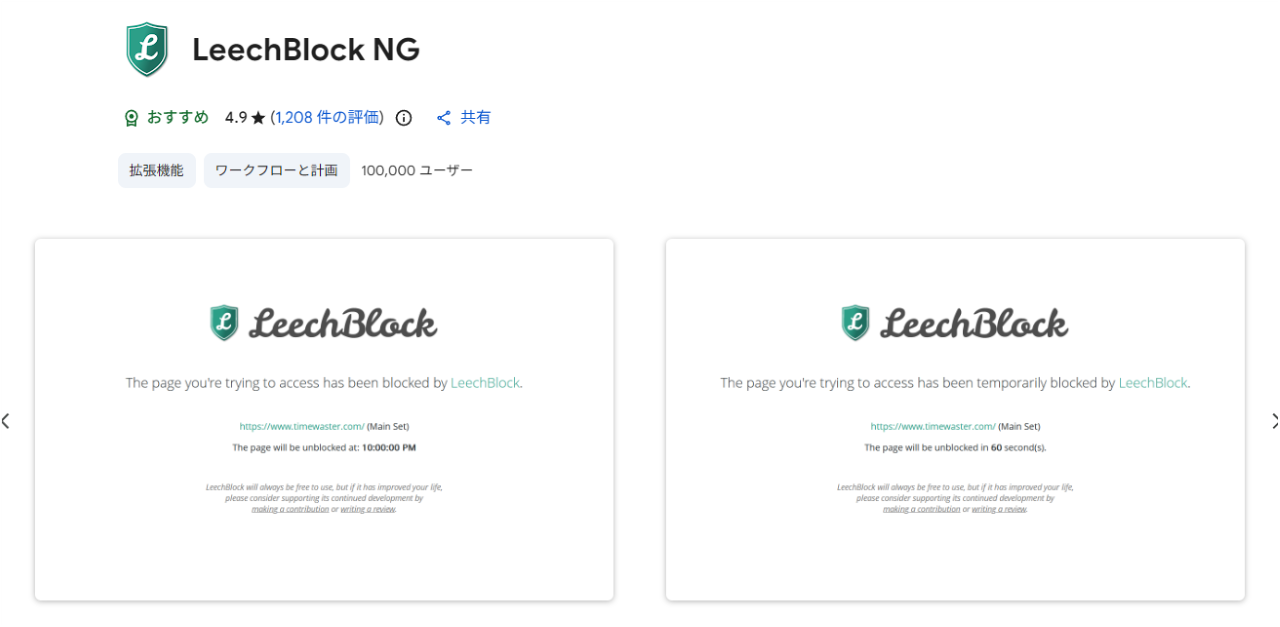Screen dimensions: 1280x627
Task: Click the timewaster.com link in first screenshot
Action: pyautogui.click(x=302, y=425)
